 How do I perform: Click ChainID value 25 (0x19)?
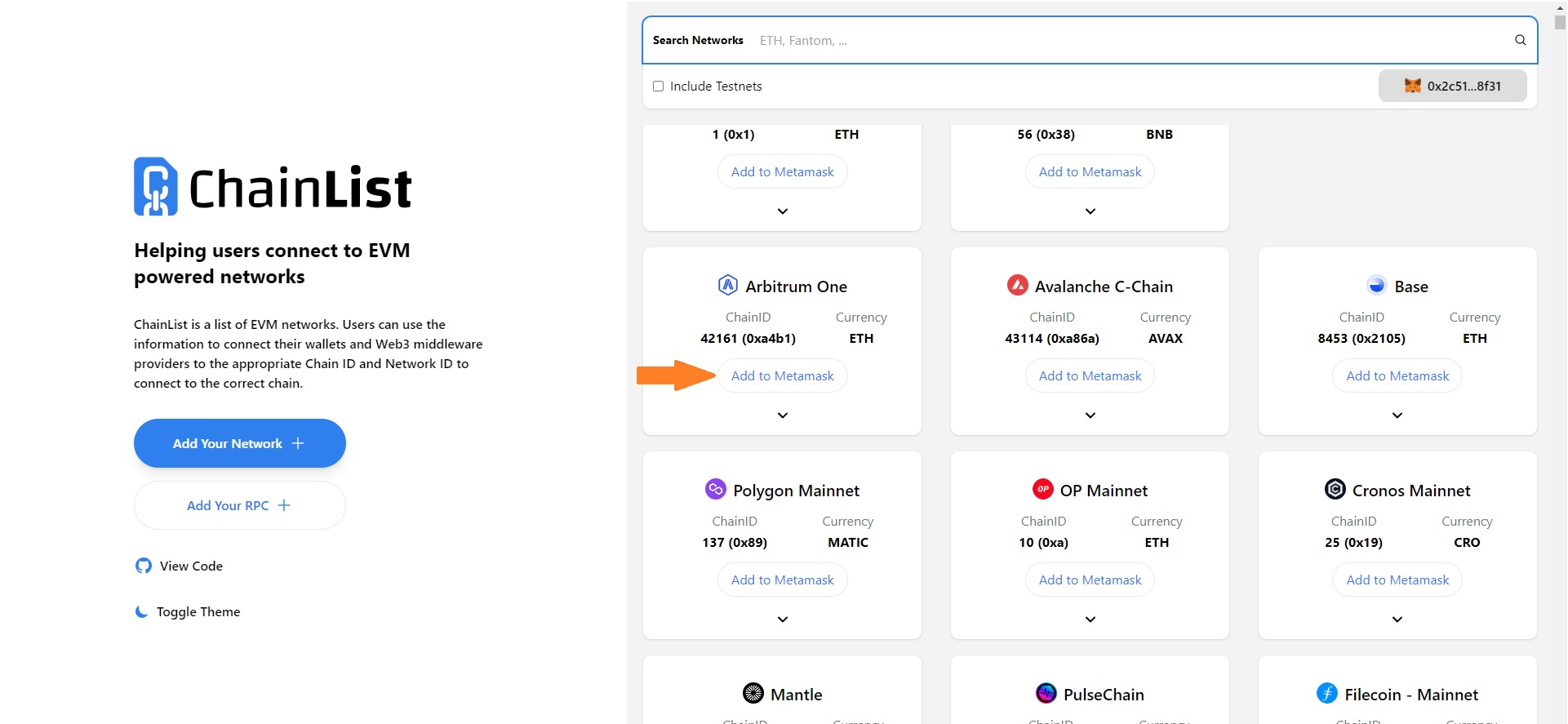pyautogui.click(x=1354, y=542)
